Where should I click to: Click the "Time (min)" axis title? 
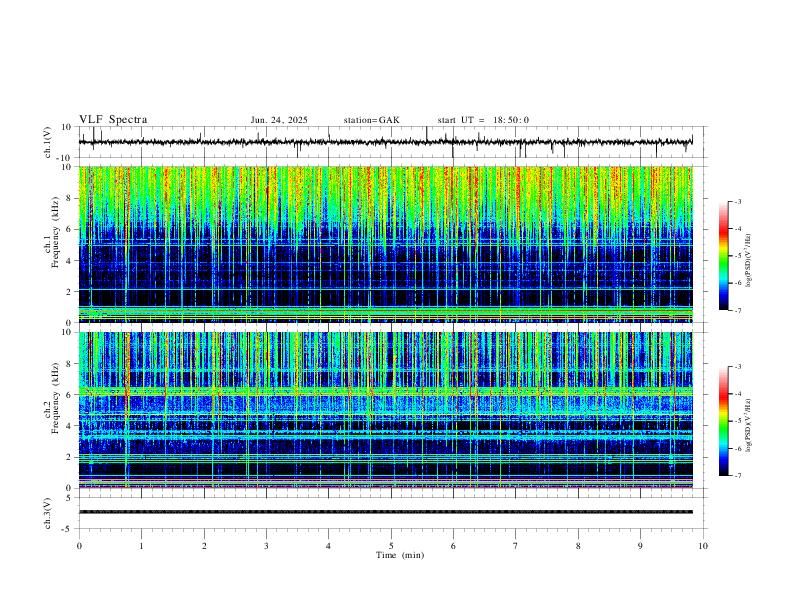(400, 555)
